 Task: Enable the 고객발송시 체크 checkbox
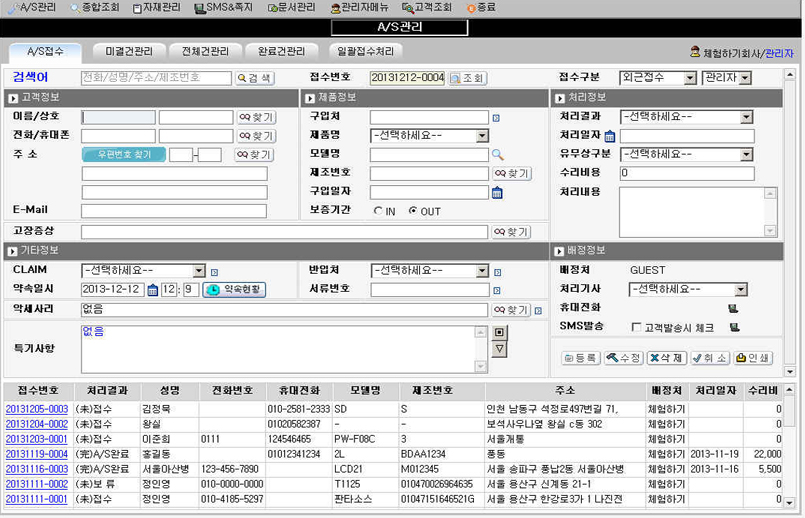636,327
